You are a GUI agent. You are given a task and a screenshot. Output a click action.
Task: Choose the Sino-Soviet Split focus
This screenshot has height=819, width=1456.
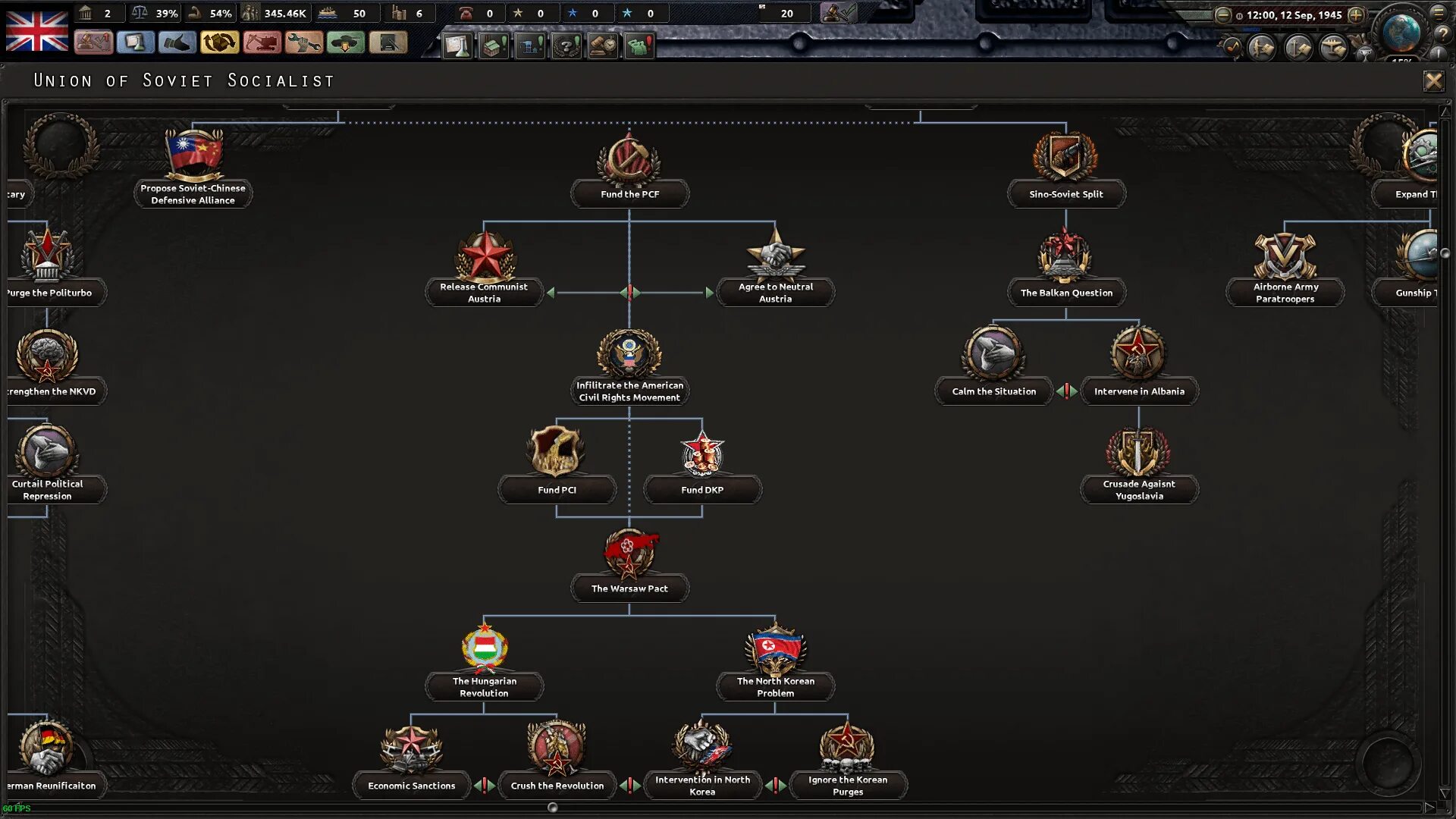click(x=1065, y=194)
